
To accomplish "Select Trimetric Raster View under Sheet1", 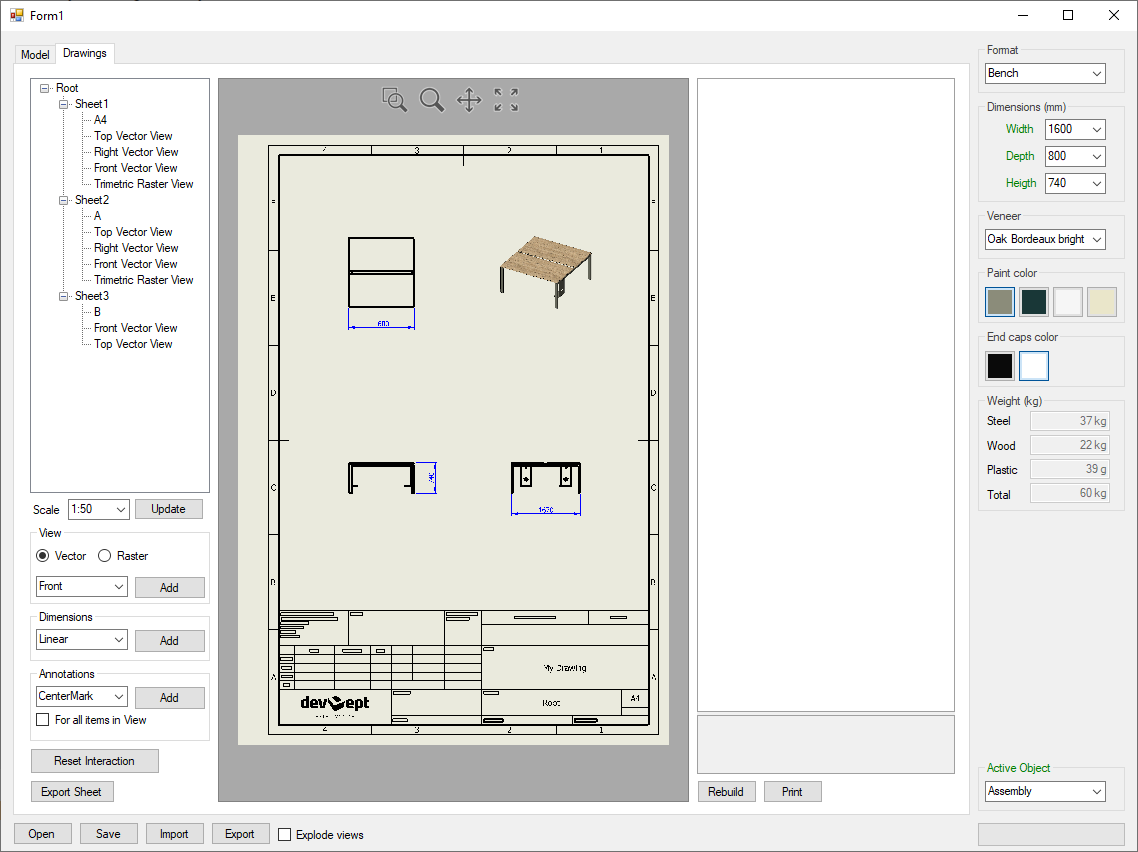I will 144,184.
